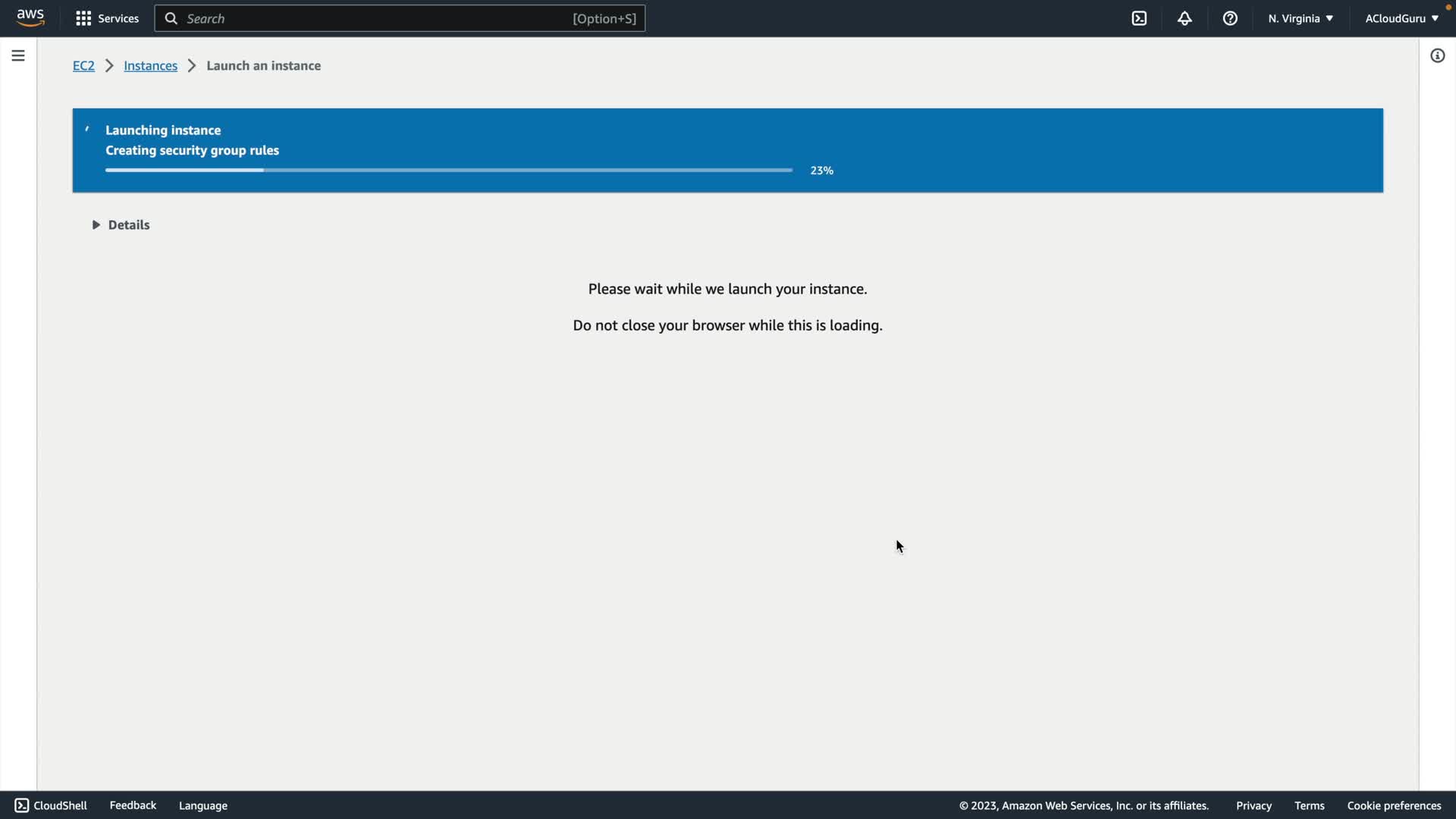Open Cookie preferences

(1393, 805)
